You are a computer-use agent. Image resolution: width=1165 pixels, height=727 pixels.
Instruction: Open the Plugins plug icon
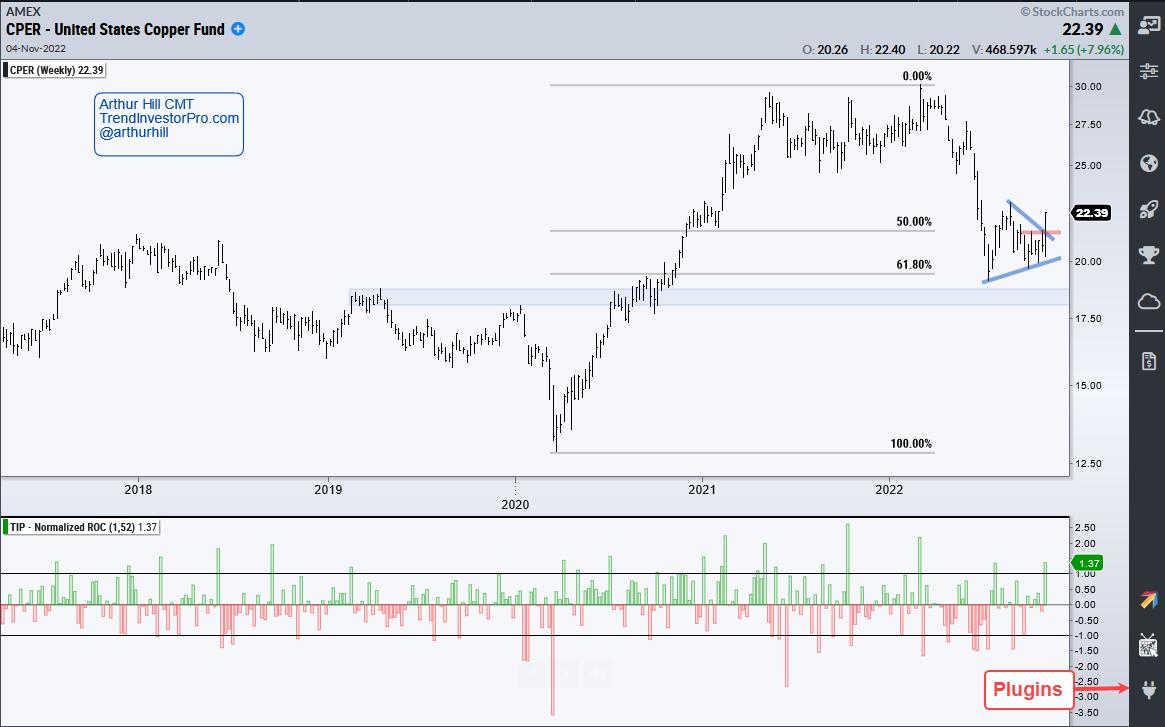click(x=1147, y=689)
